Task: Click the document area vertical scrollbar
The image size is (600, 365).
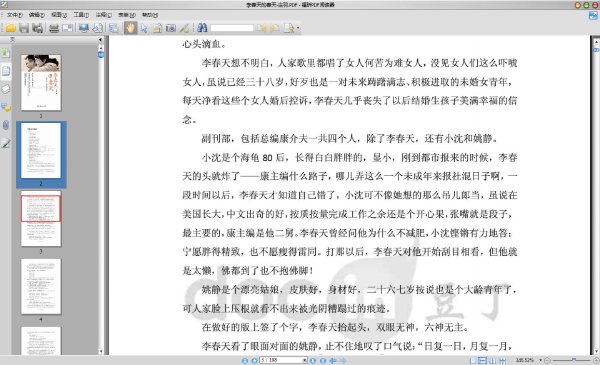Action: coord(596,196)
